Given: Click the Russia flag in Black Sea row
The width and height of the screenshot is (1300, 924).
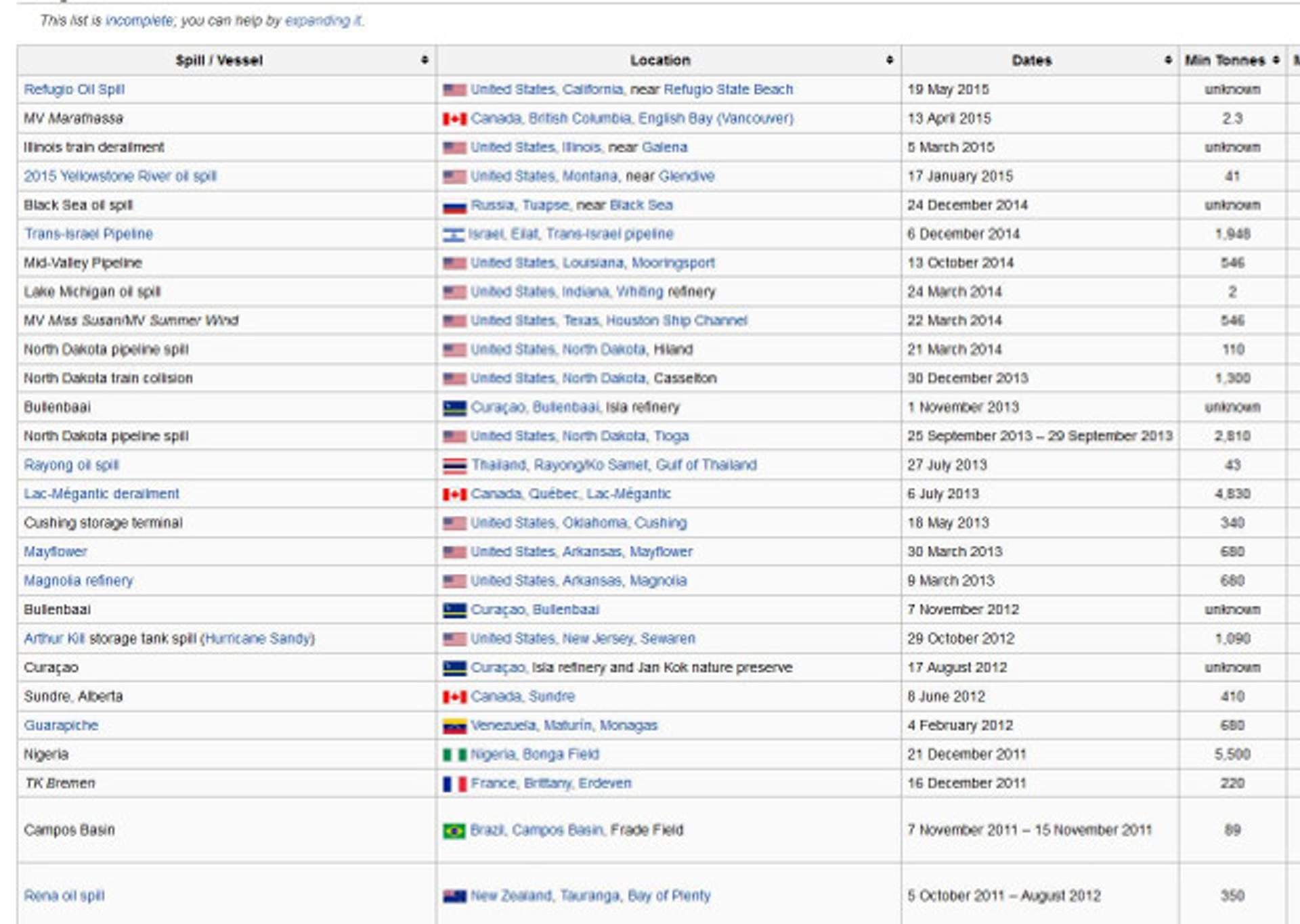Looking at the screenshot, I should pyautogui.click(x=454, y=206).
